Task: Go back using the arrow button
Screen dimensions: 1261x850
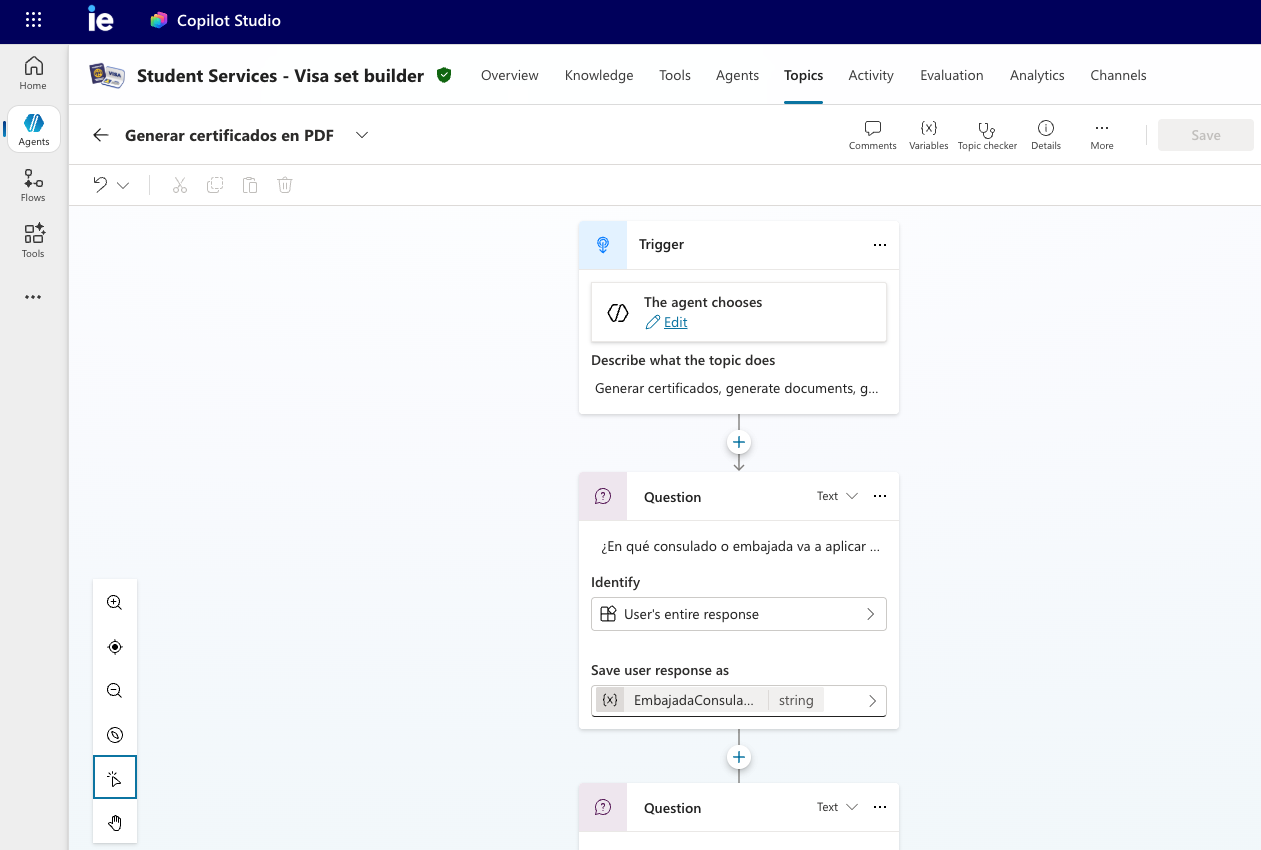Action: tap(100, 135)
